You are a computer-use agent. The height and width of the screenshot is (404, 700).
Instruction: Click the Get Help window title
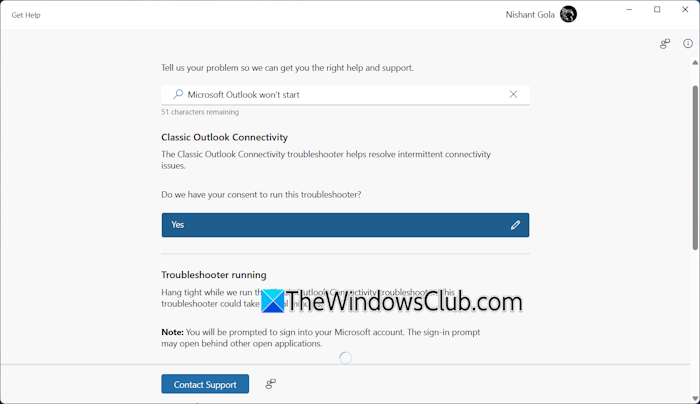point(26,15)
